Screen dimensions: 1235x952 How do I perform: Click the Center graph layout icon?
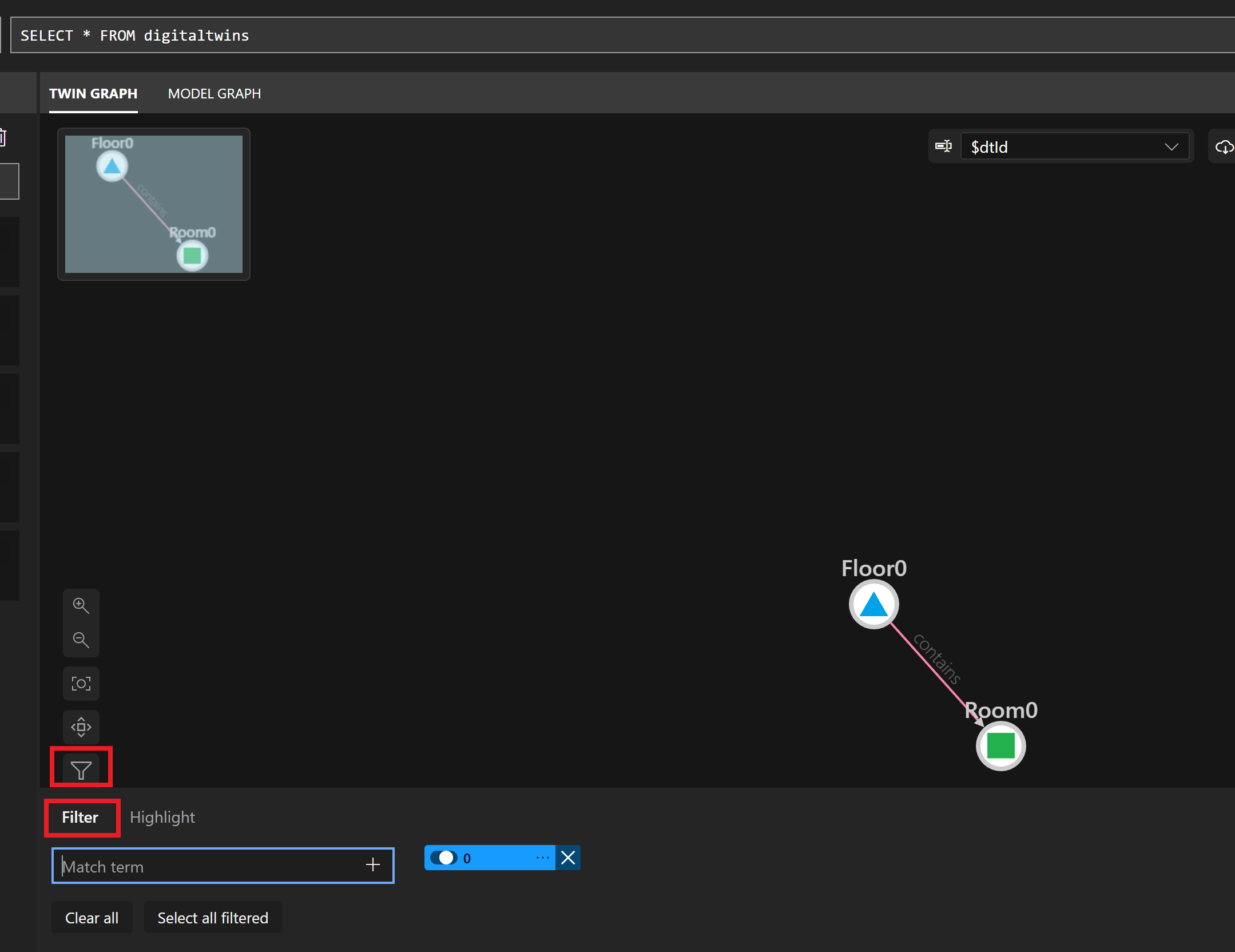pyautogui.click(x=81, y=727)
